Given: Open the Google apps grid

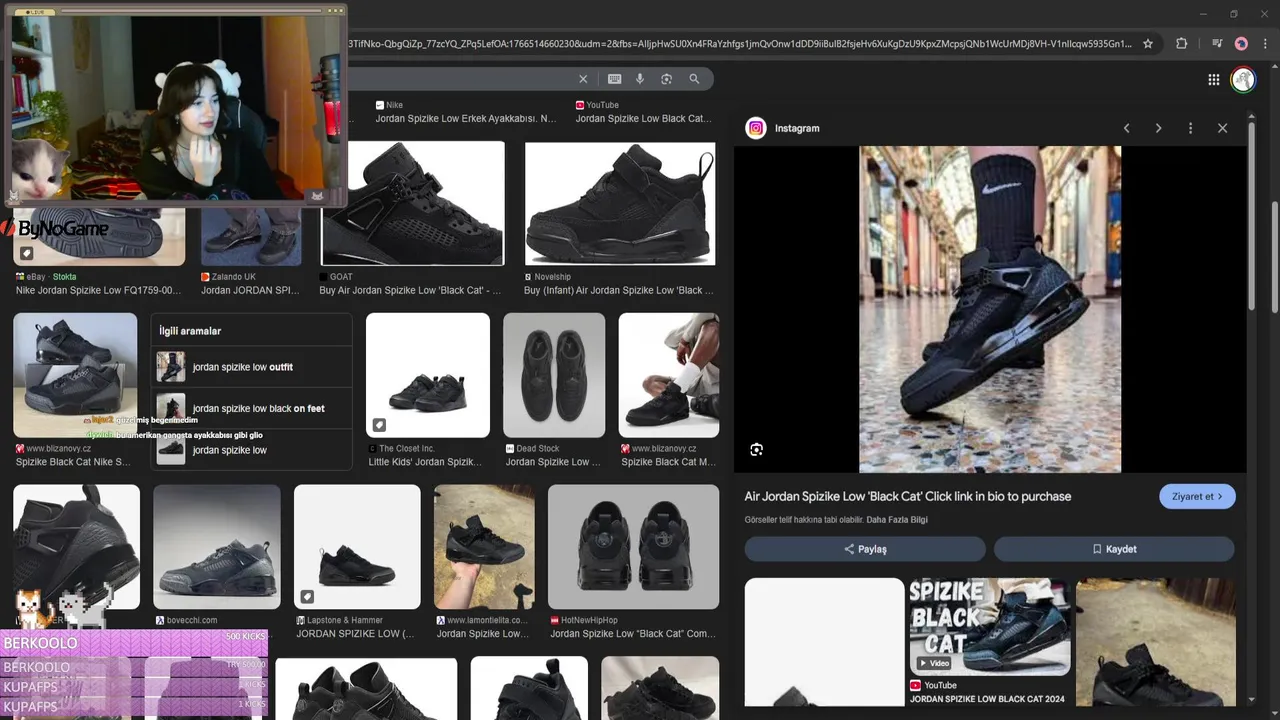Looking at the screenshot, I should [x=1213, y=80].
